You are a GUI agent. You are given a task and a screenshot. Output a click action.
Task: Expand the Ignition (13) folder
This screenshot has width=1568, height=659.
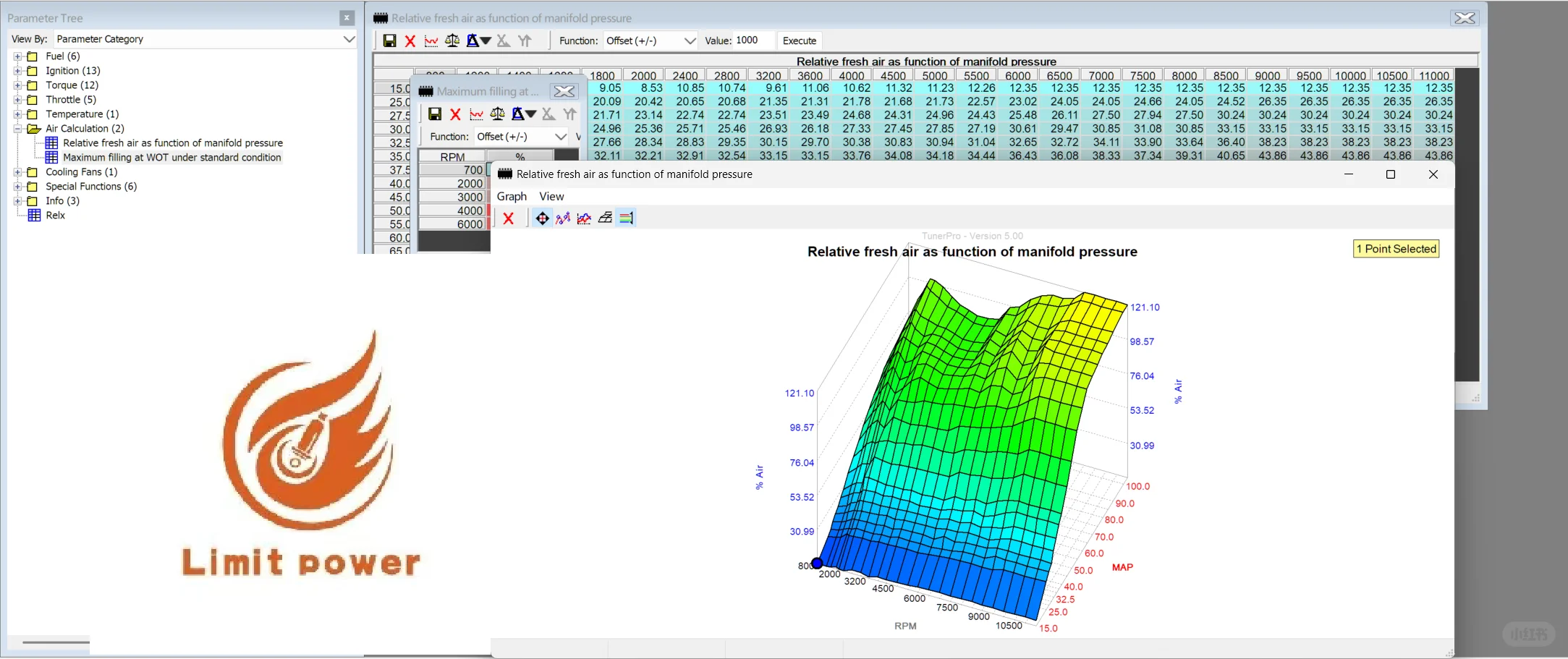click(x=17, y=71)
